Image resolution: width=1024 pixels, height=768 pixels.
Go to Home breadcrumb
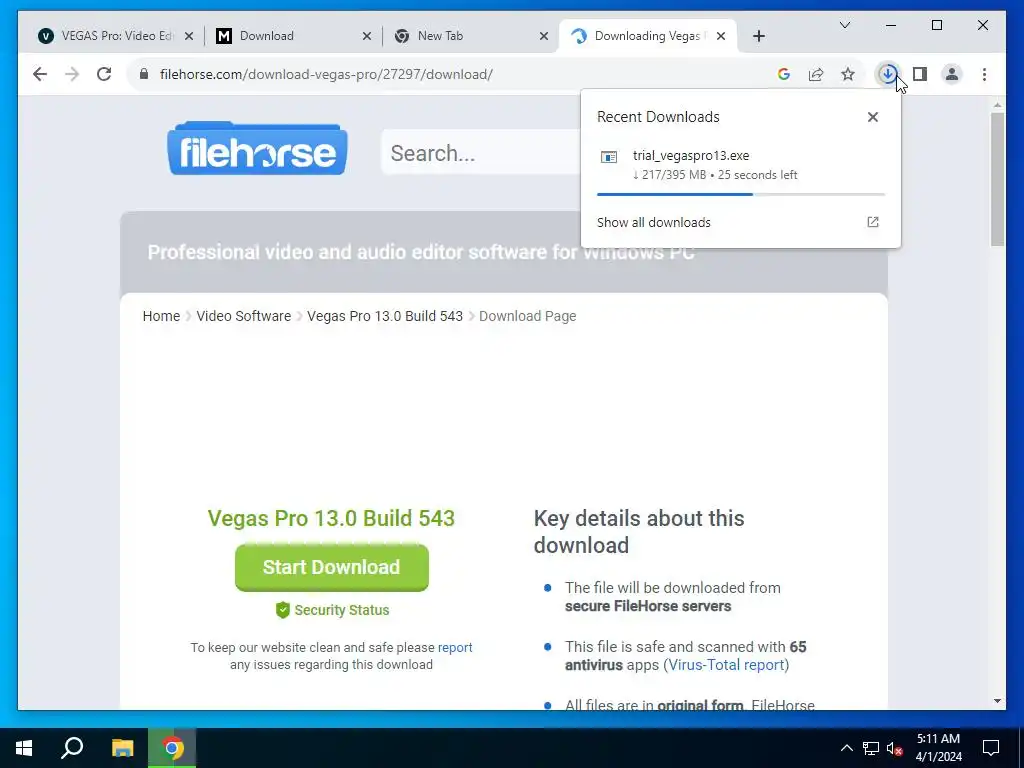pyautogui.click(x=161, y=316)
